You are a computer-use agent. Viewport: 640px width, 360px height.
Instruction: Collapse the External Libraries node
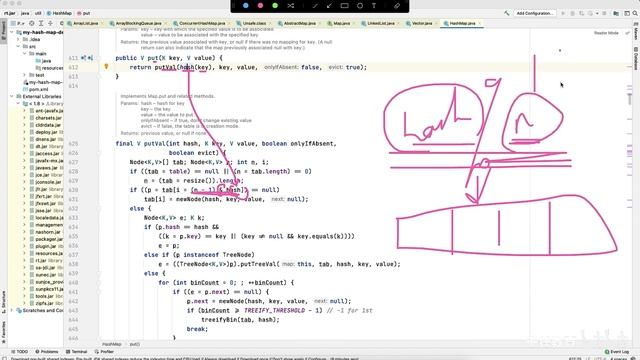click(x=11, y=96)
